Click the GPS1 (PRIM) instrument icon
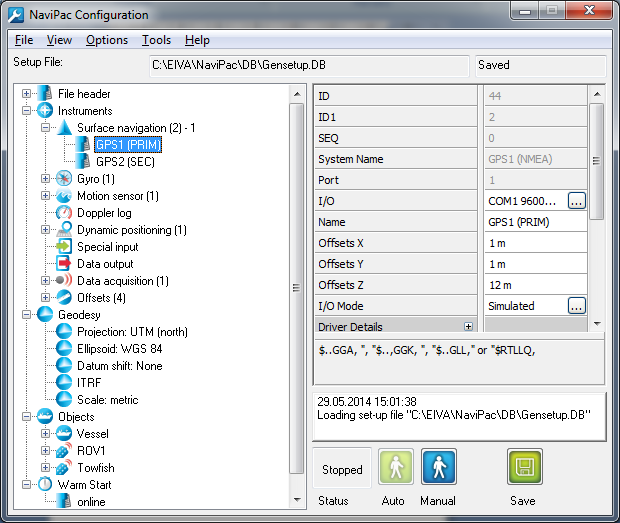 [x=83, y=145]
